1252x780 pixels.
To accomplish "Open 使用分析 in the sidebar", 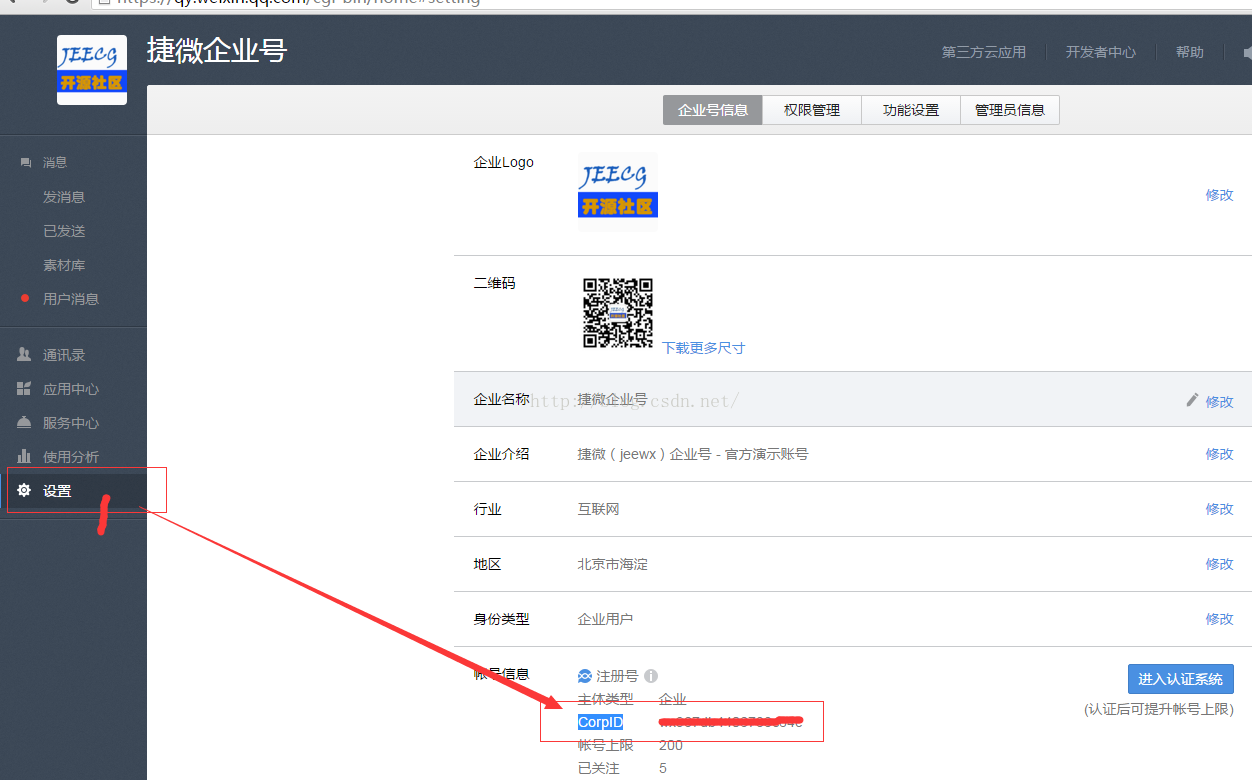I will pos(71,457).
